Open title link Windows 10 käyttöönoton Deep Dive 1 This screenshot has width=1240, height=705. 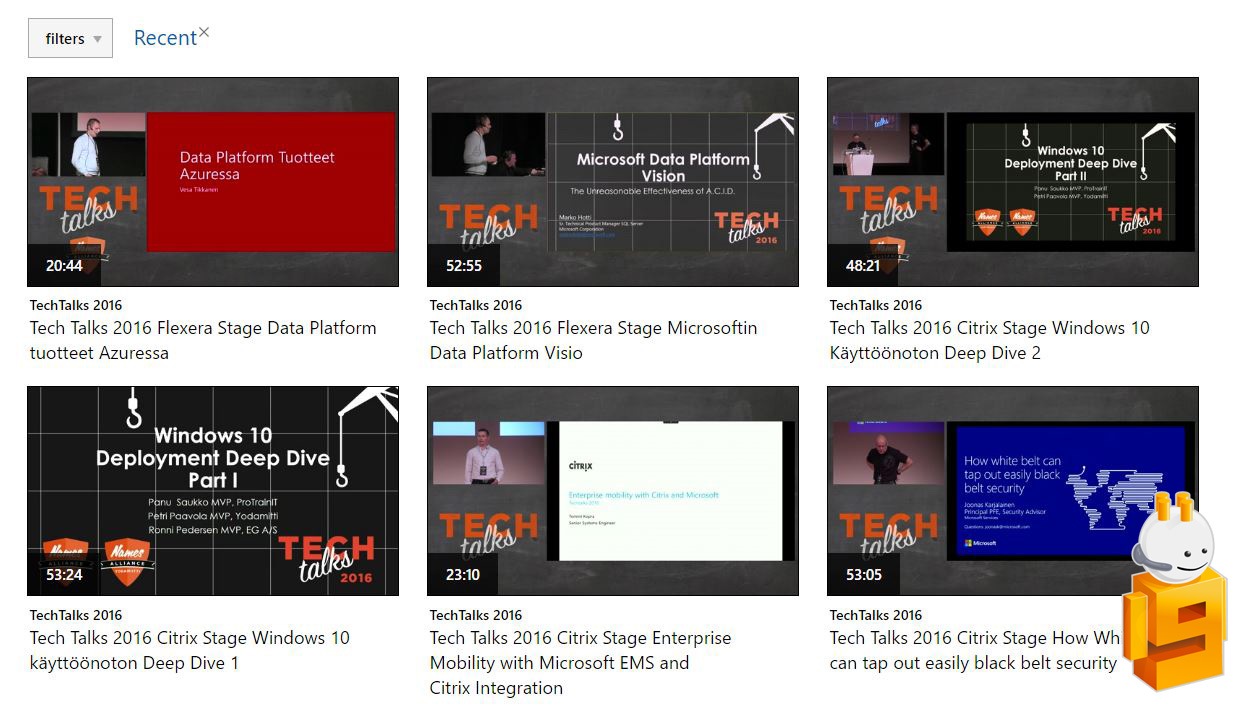[x=190, y=650]
